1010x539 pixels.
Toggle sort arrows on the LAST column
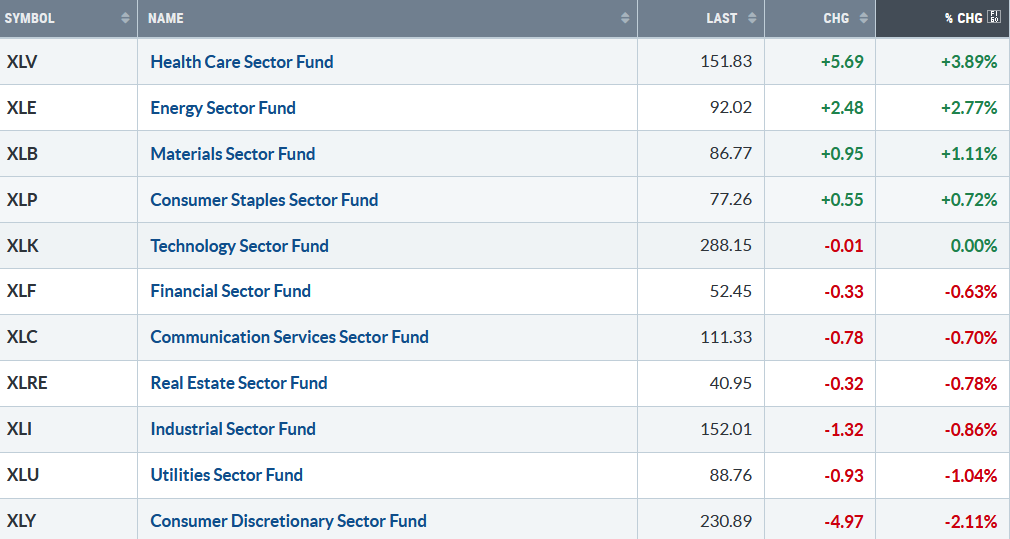[x=752, y=18]
